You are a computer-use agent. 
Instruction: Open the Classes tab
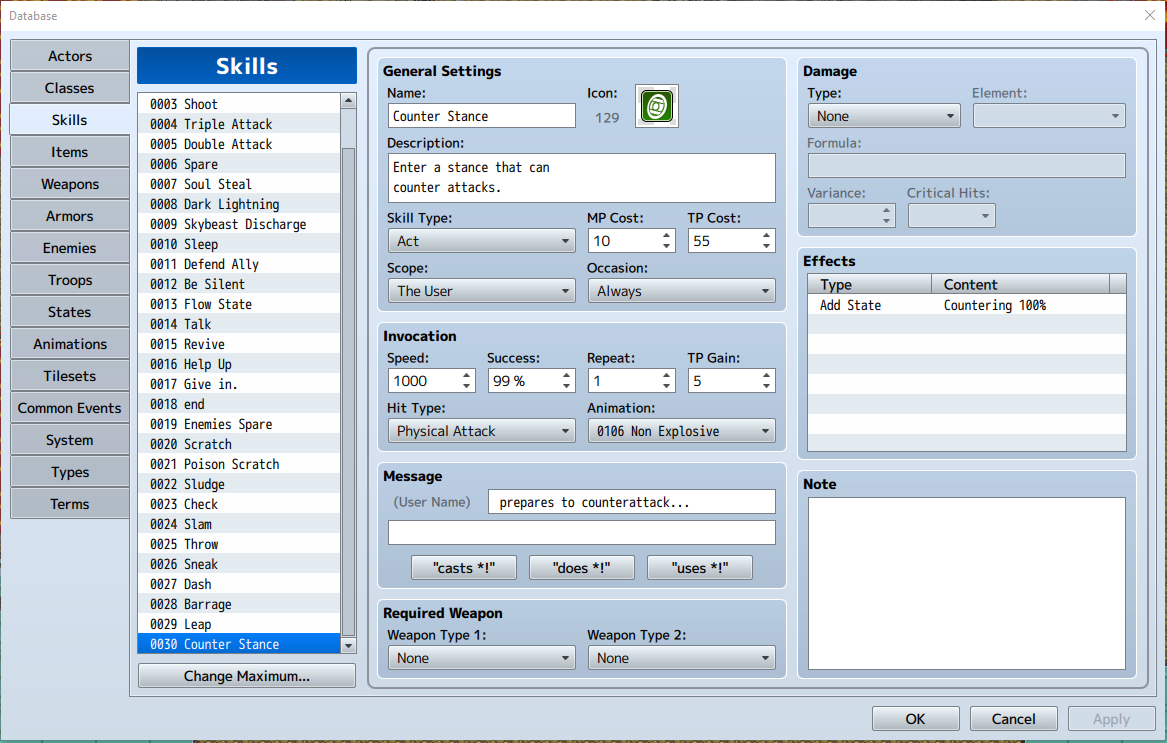[70, 88]
